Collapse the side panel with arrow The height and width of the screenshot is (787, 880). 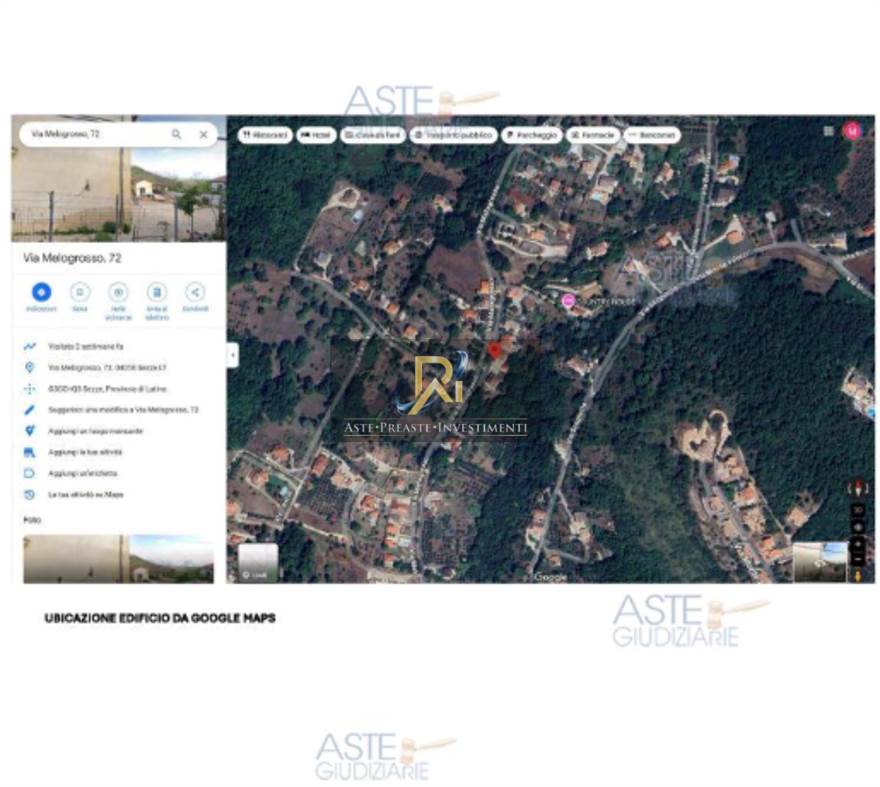tap(232, 355)
